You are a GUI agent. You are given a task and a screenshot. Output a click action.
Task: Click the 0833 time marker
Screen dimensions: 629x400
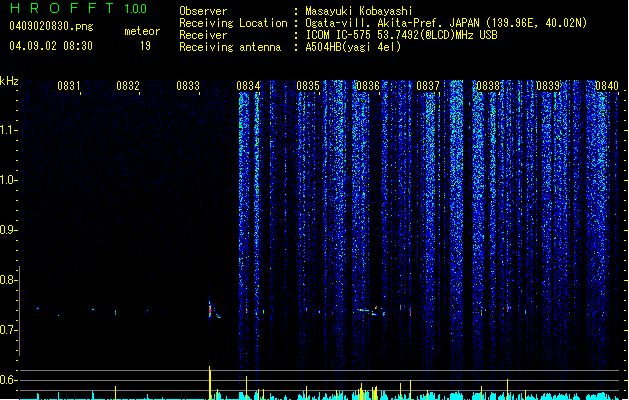point(188,86)
